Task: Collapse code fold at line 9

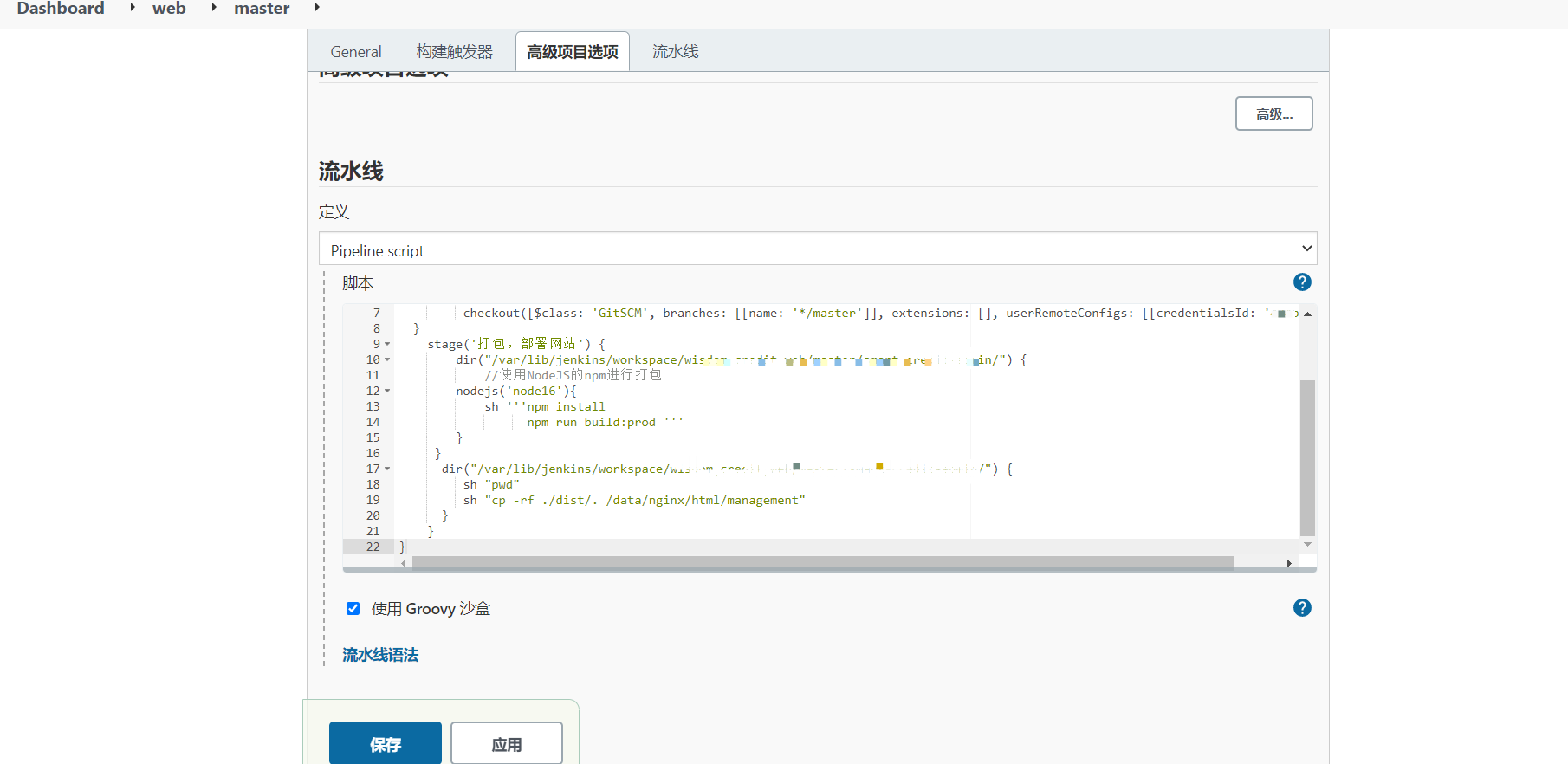Action: (387, 345)
